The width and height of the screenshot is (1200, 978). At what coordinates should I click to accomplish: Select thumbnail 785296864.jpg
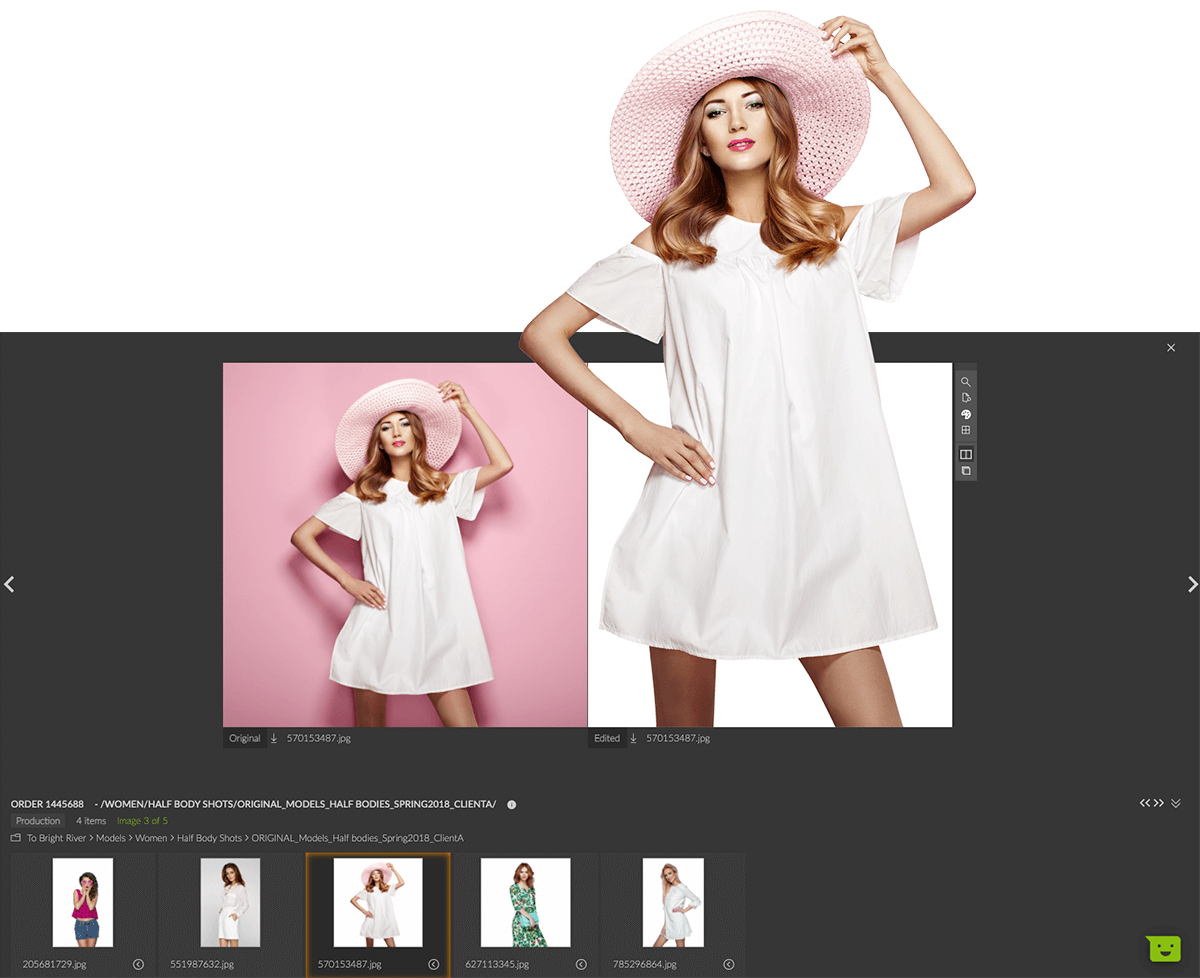pos(673,902)
